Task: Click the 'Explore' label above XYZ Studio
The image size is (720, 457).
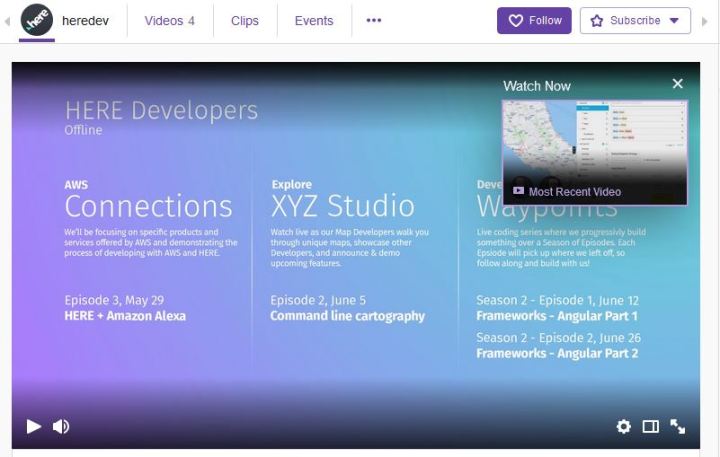Action: tap(292, 185)
